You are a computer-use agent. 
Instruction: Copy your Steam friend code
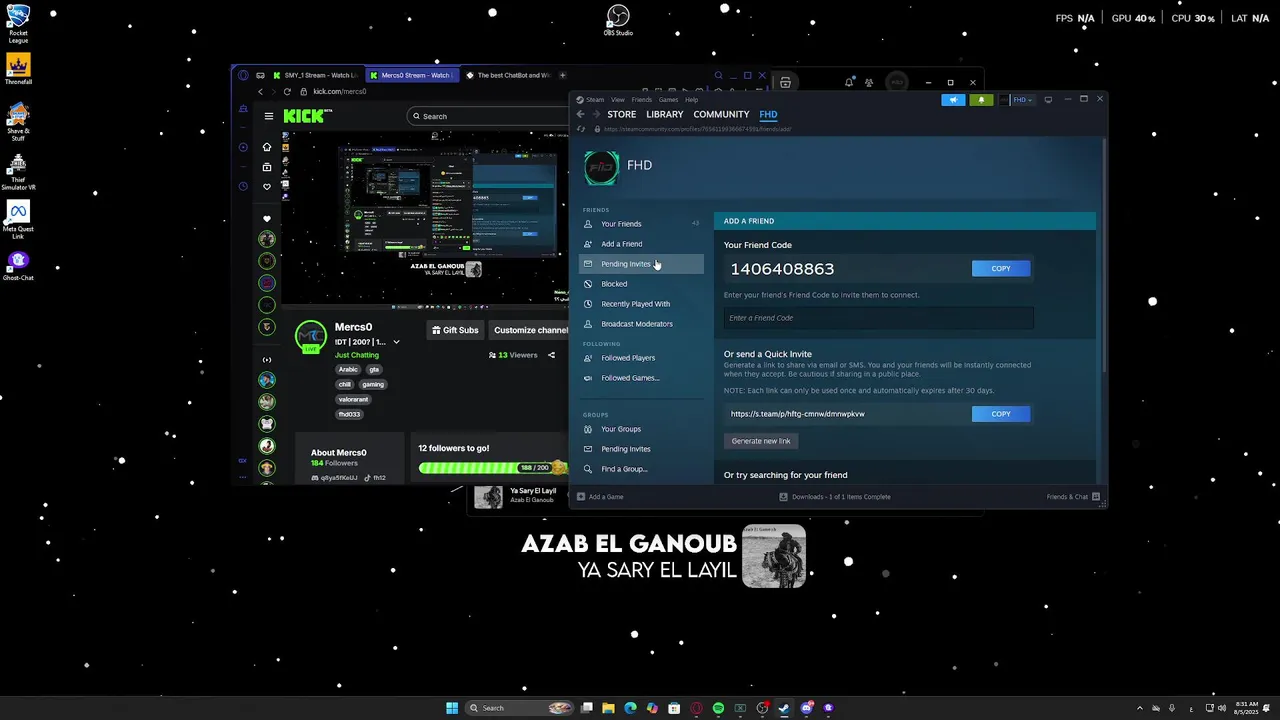pos(1001,268)
